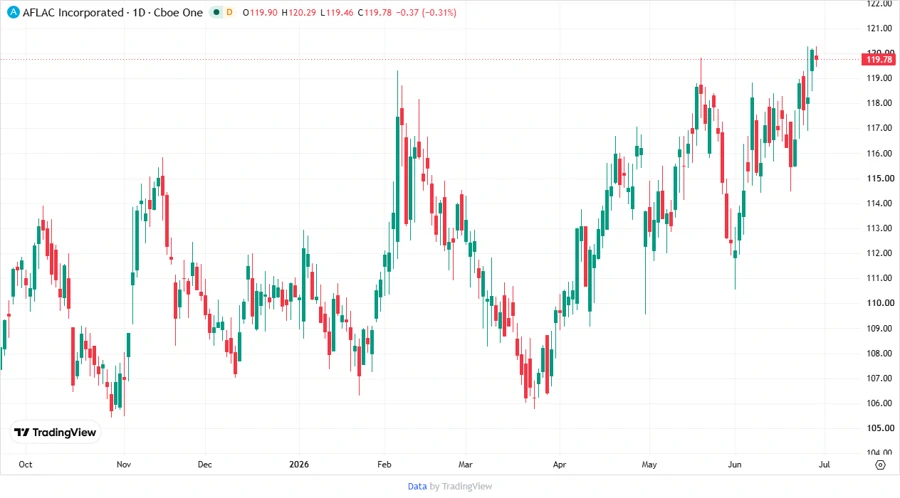Click the C119.78 close value
The image size is (900, 498).
374,12
